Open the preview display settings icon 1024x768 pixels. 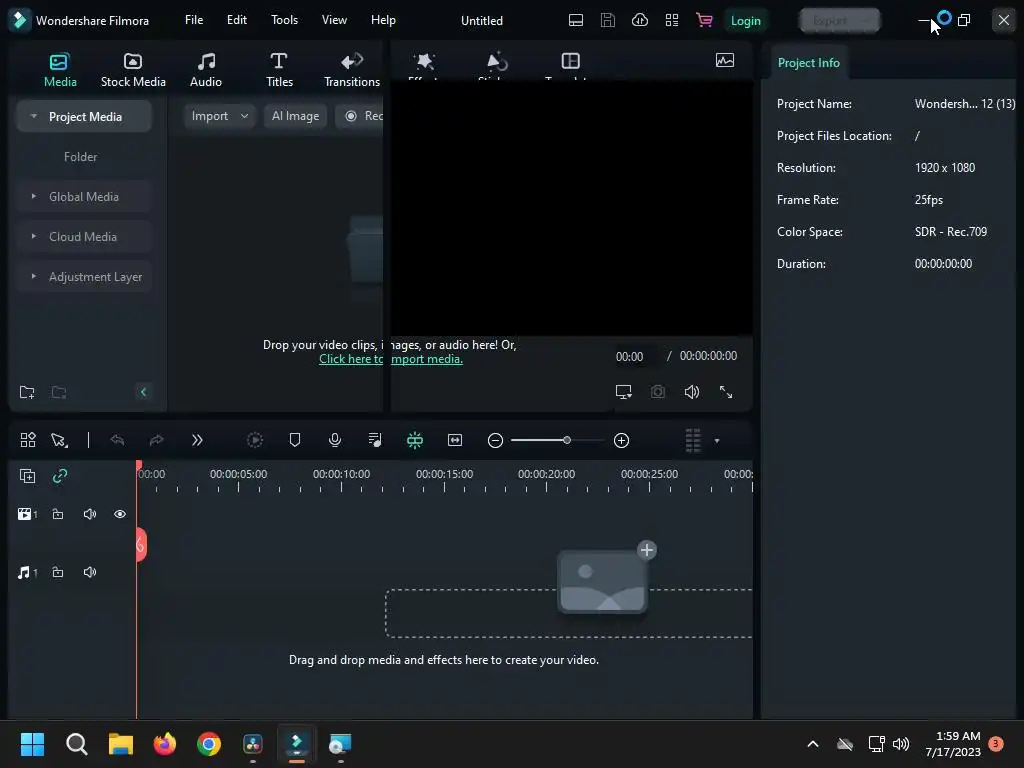pos(624,392)
